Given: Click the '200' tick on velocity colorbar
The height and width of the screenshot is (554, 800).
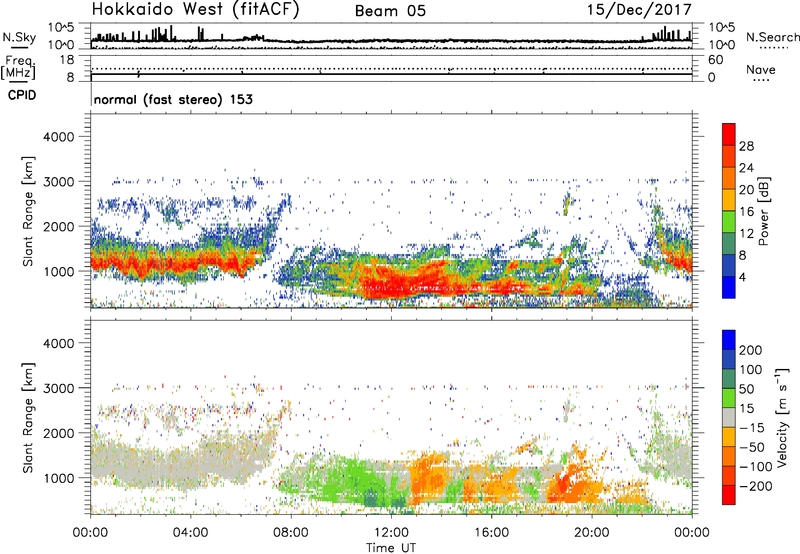Looking at the screenshot, I should click(751, 350).
